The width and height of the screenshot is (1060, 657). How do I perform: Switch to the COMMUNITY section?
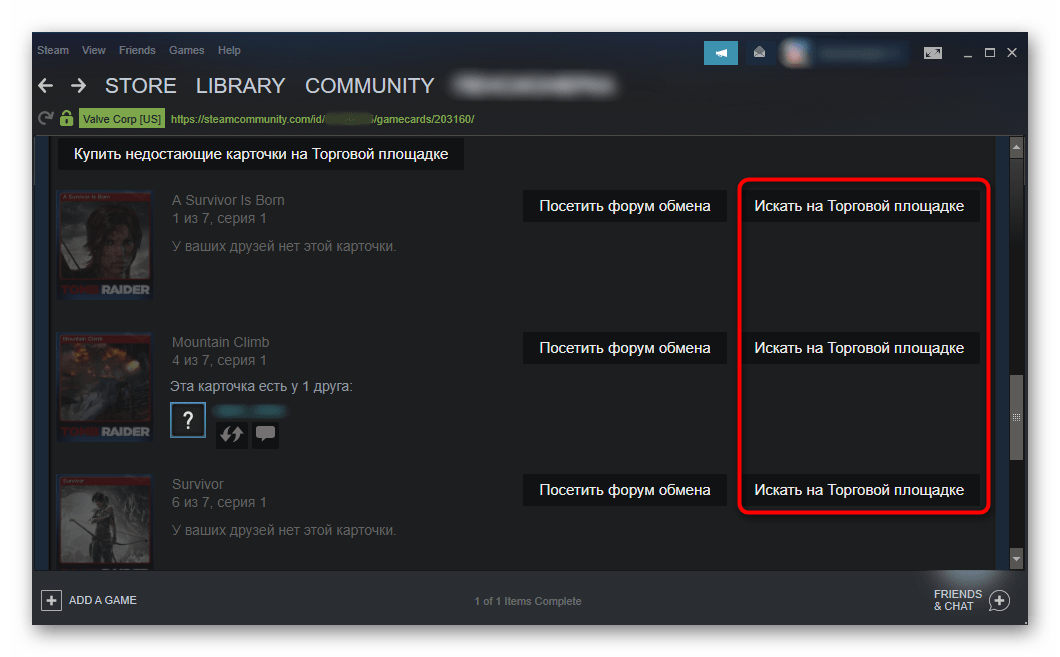pos(370,86)
